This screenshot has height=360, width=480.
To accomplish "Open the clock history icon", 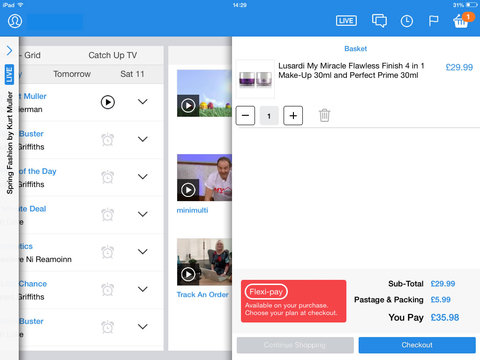I will (407, 21).
